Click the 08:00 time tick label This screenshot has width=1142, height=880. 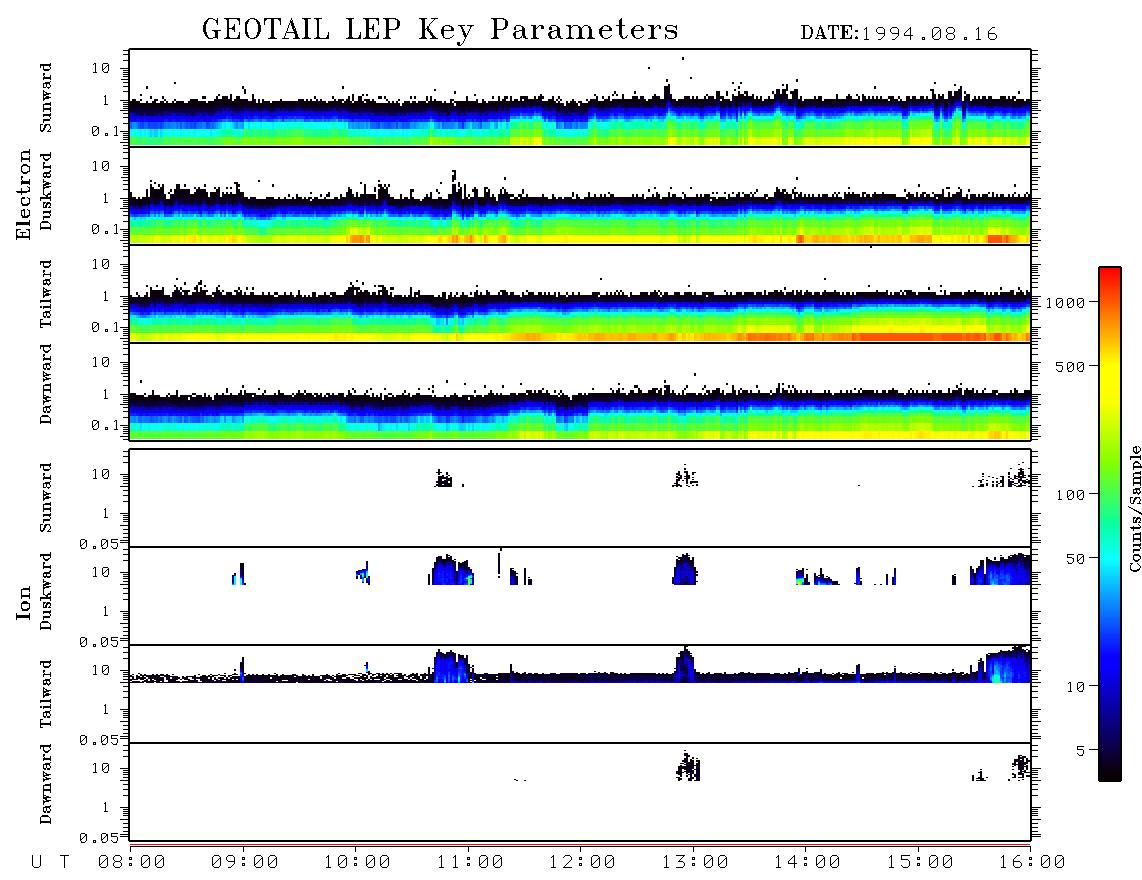pyautogui.click(x=132, y=863)
